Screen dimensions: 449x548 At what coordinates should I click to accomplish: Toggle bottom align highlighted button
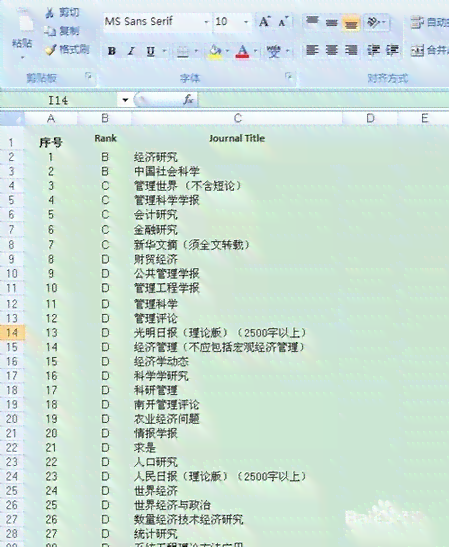point(351,23)
